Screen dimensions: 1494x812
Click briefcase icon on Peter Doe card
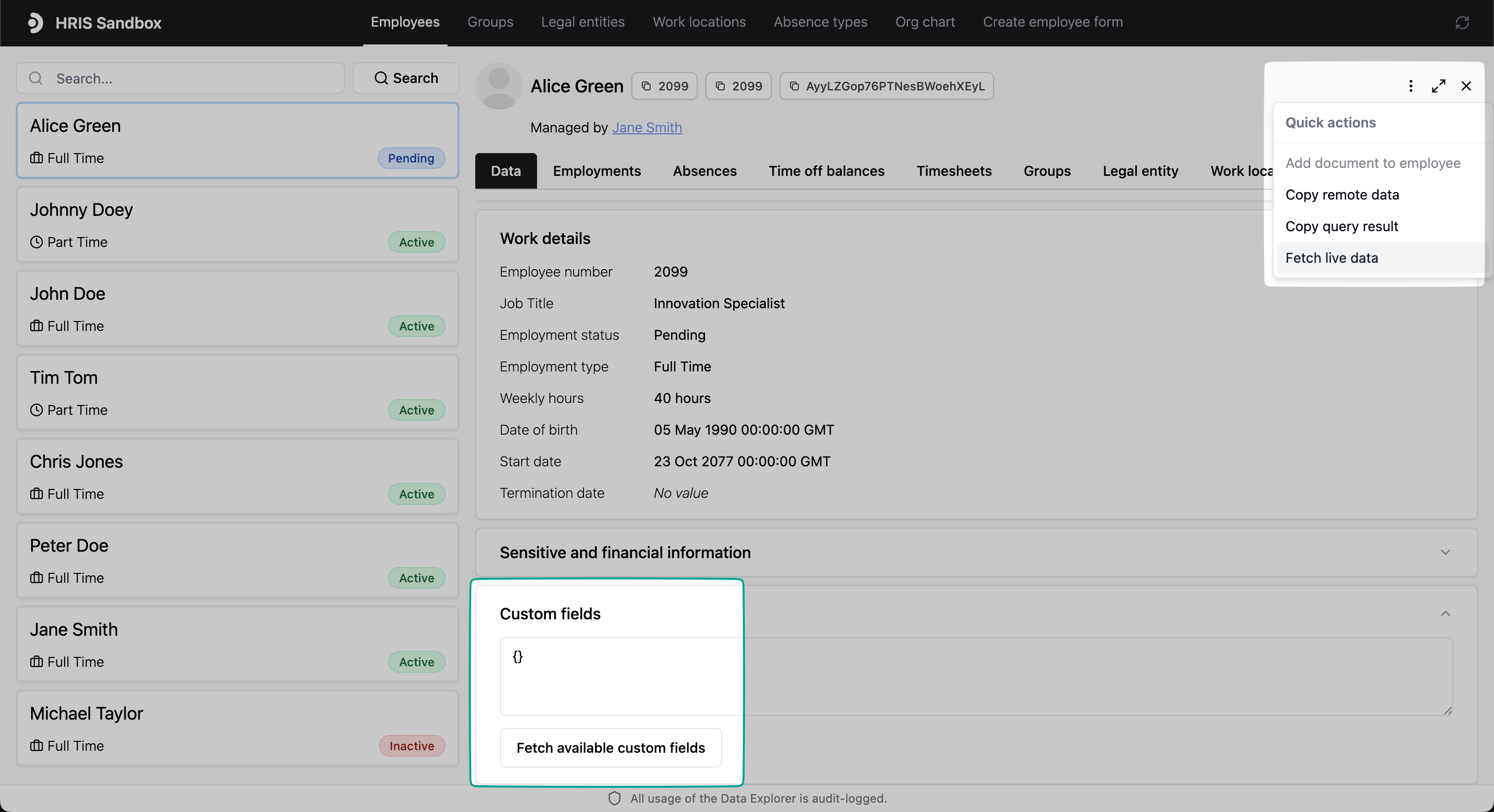(37, 578)
